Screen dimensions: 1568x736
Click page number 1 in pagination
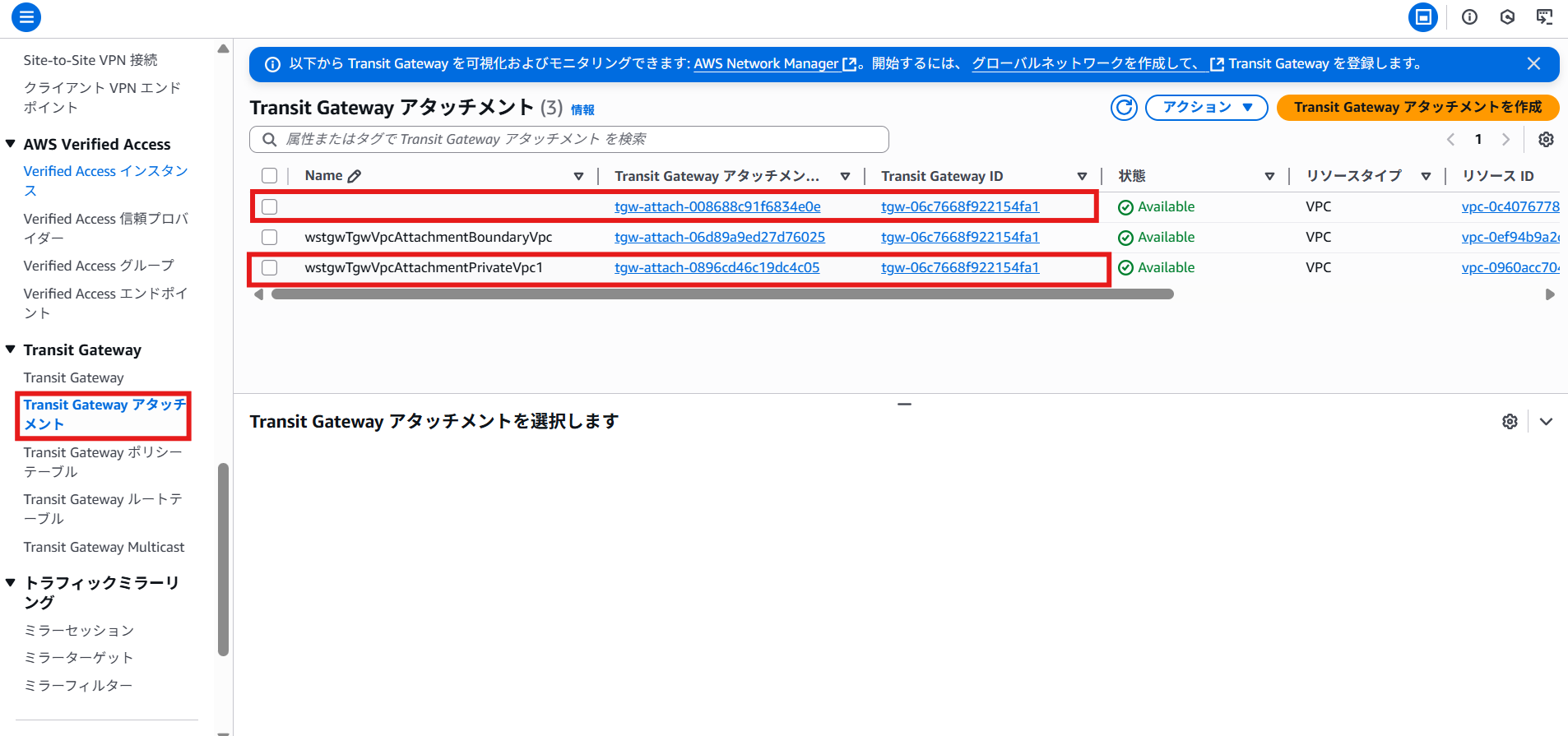(1478, 140)
